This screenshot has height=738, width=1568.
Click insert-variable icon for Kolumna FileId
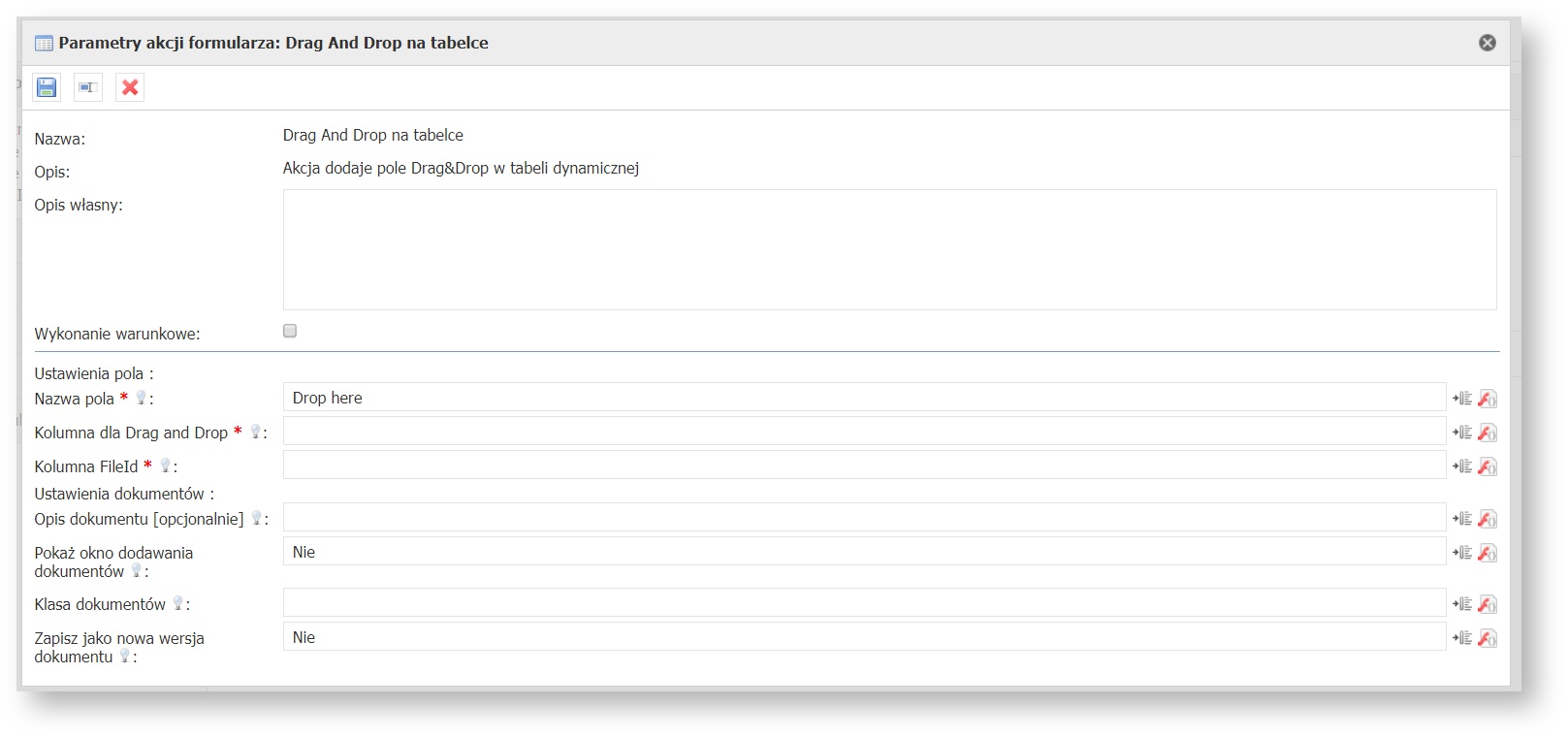[x=1461, y=466]
